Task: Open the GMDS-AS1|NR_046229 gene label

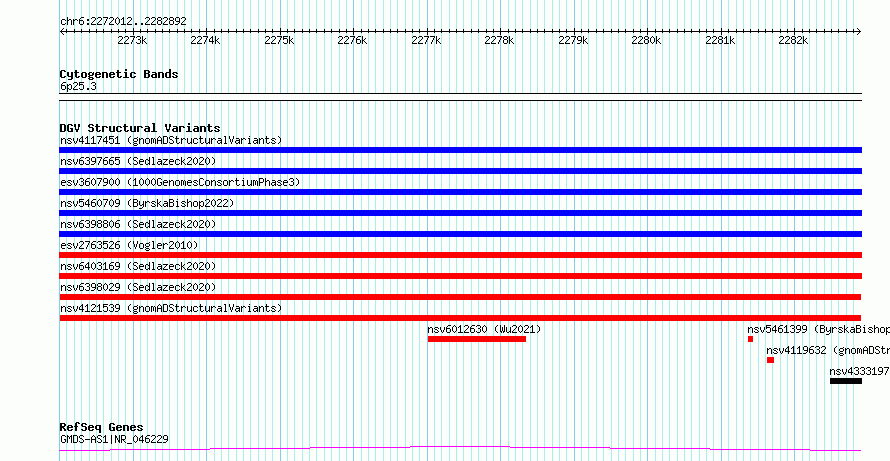Action: (x=114, y=439)
